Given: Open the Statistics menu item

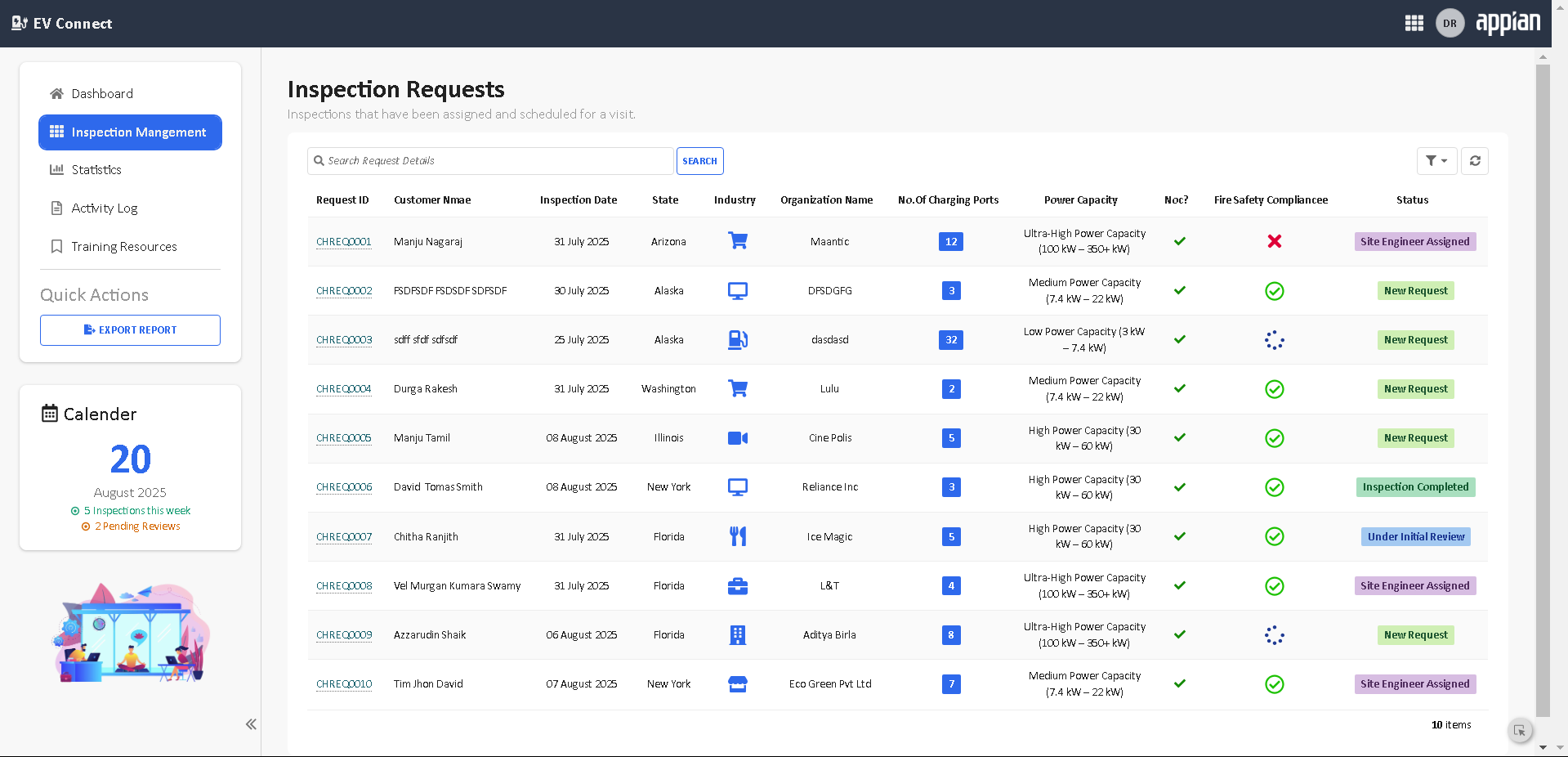Looking at the screenshot, I should pos(96,170).
